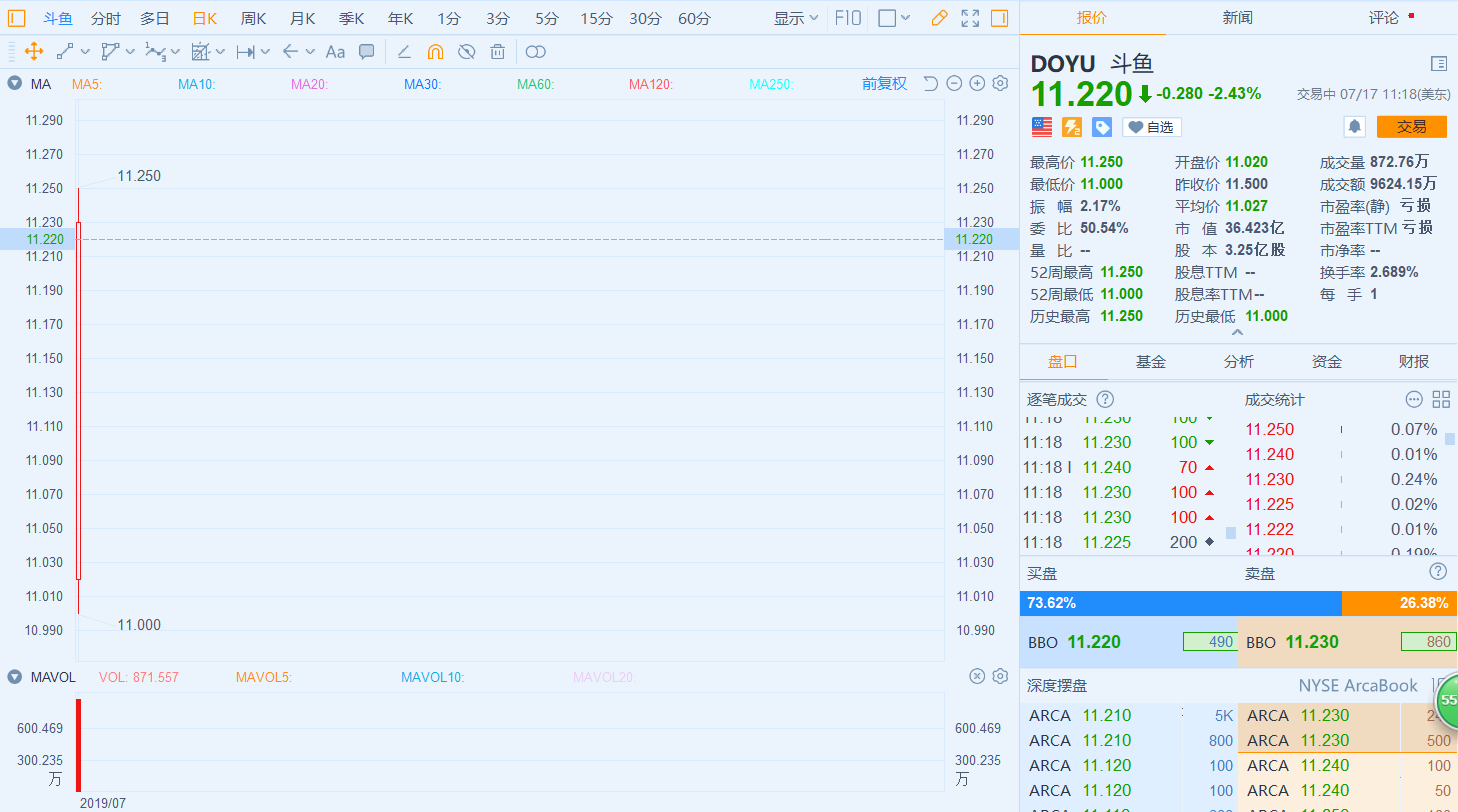Select the 60分 minute chart
Screen dimensions: 1458x812
coord(694,18)
